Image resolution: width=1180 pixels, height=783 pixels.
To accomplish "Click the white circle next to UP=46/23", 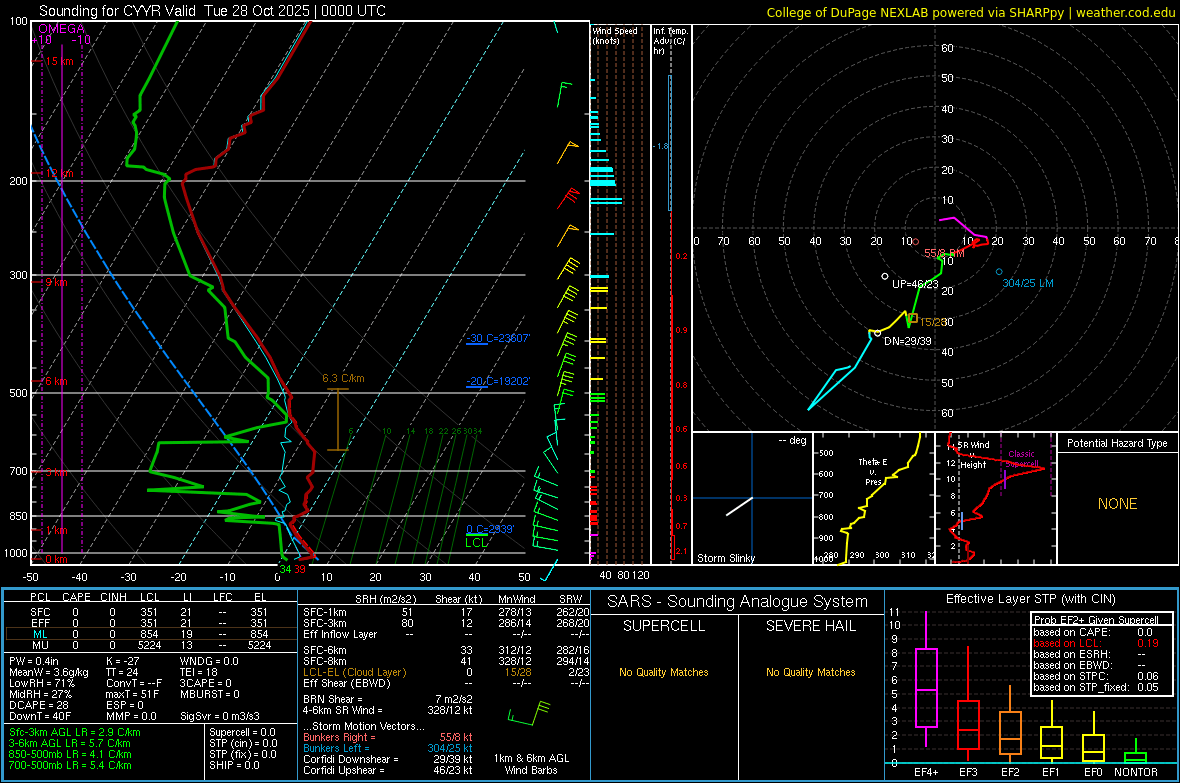I will click(885, 276).
